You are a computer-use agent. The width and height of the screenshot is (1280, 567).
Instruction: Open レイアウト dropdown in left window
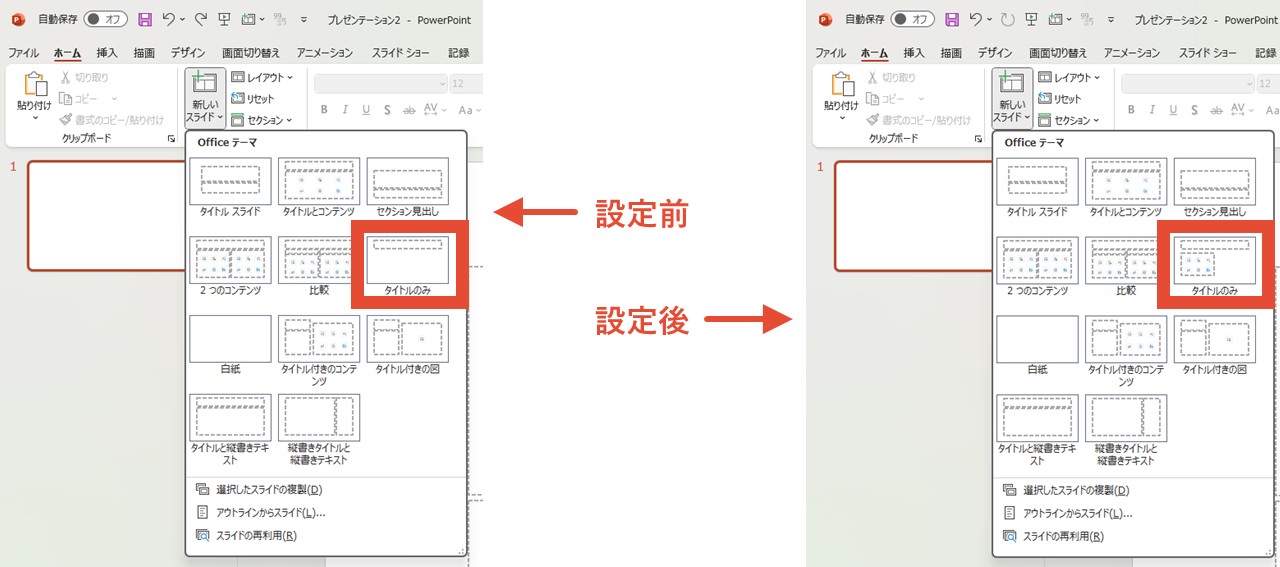tap(262, 77)
